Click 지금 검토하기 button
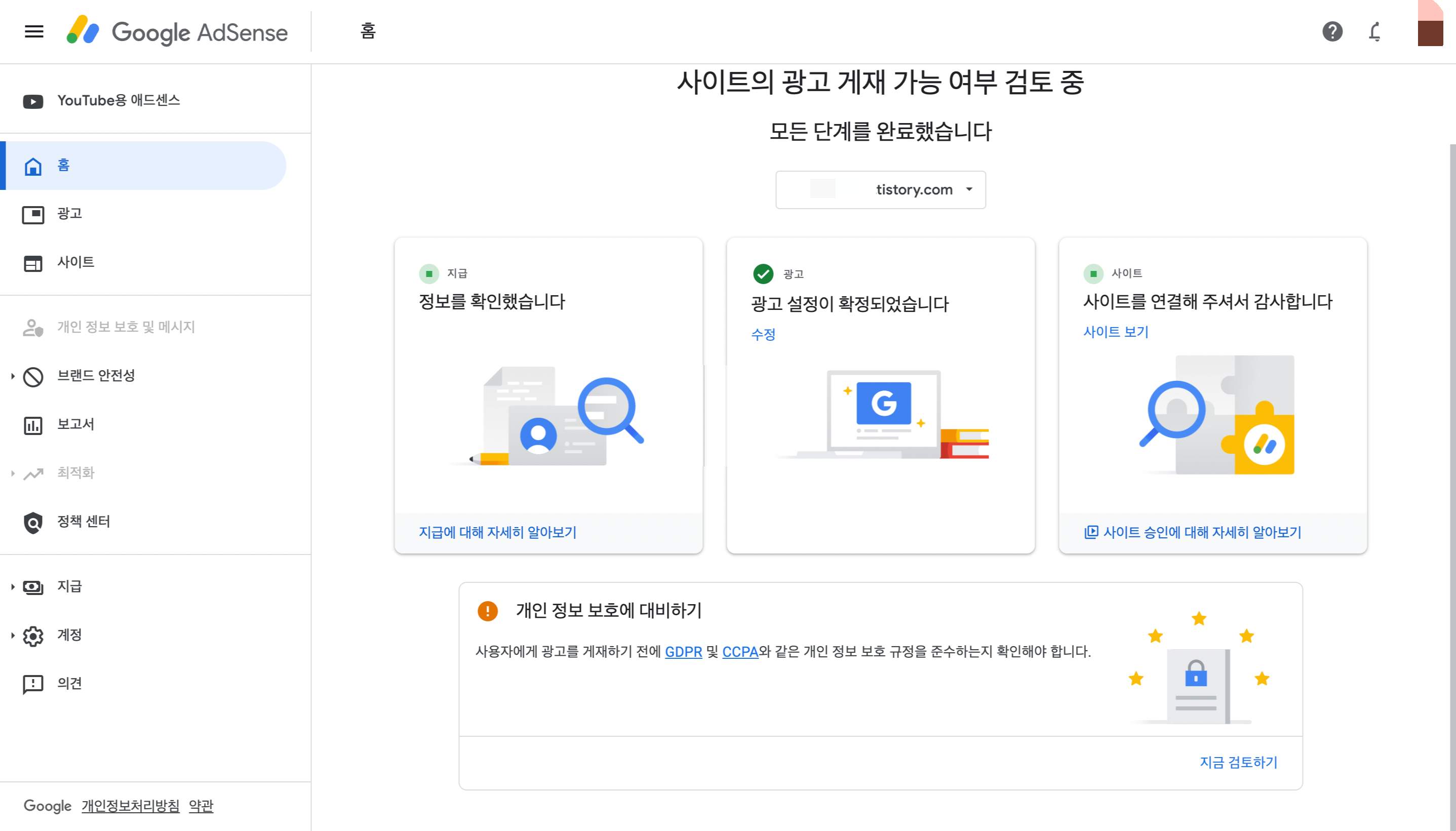The image size is (1456, 831). pyautogui.click(x=1239, y=763)
